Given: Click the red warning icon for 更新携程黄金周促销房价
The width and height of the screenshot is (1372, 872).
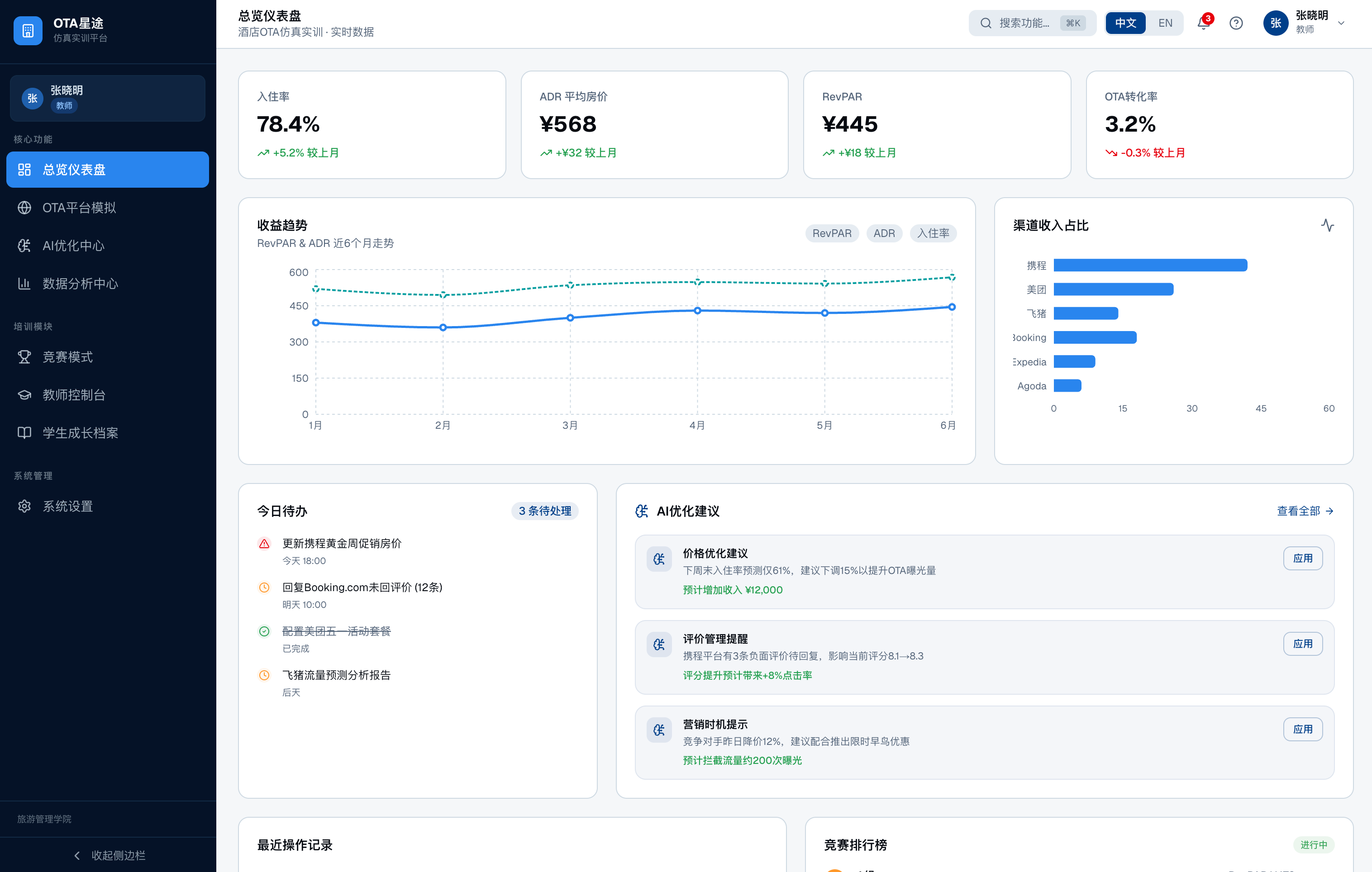Looking at the screenshot, I should 264,544.
